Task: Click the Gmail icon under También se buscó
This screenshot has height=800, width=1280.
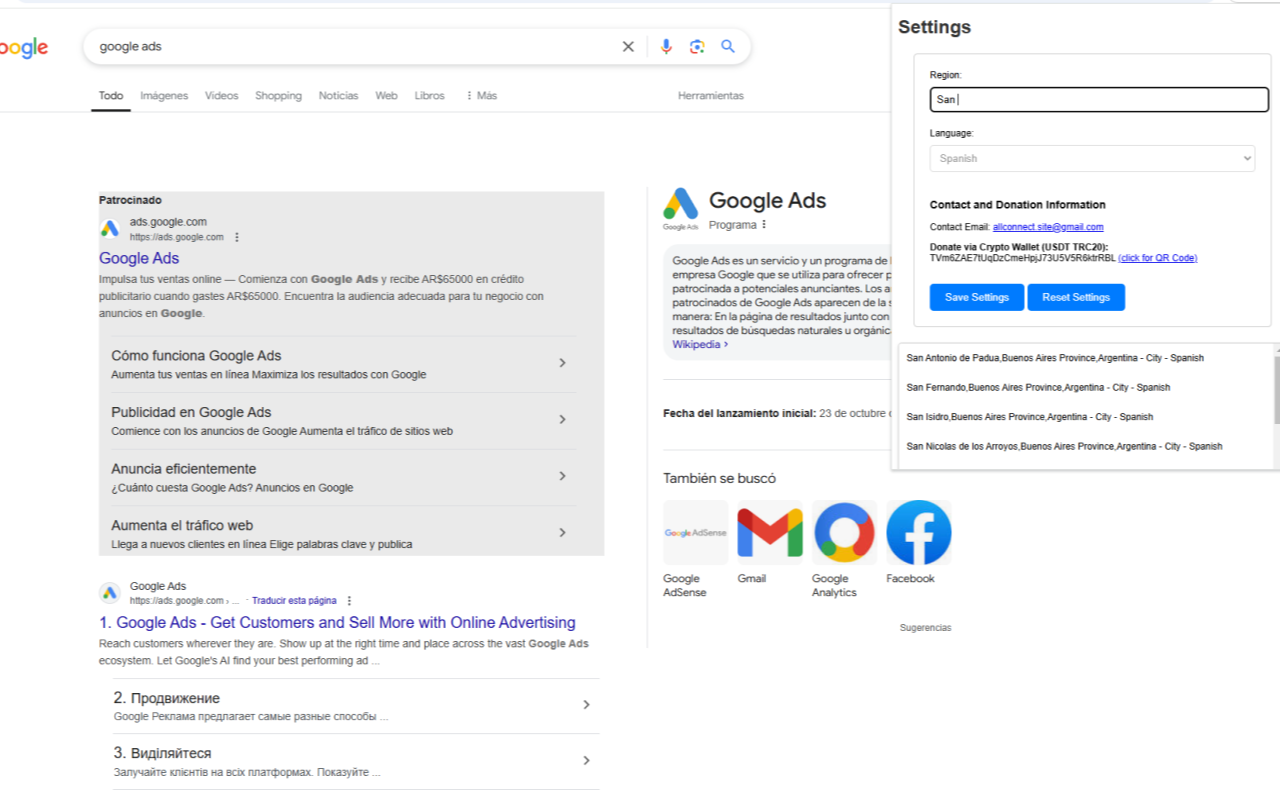Action: [768, 531]
